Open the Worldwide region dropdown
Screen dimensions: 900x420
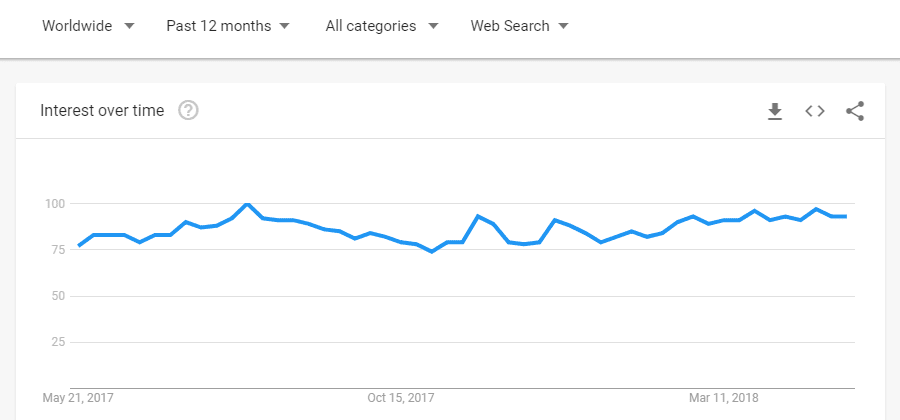(88, 26)
